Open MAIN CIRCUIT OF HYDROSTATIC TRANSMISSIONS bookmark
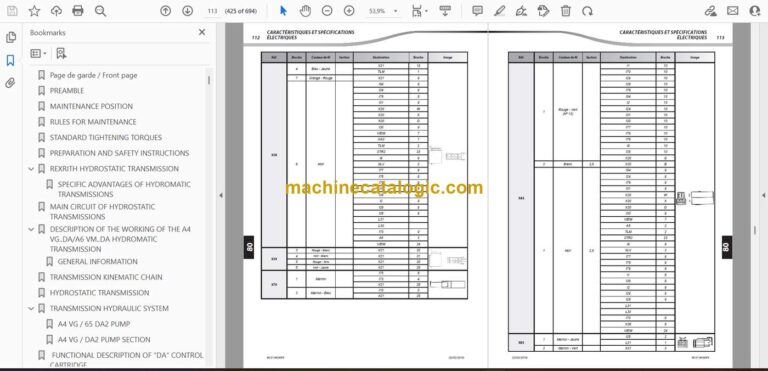Image resolution: width=768 pixels, height=371 pixels. point(102,212)
